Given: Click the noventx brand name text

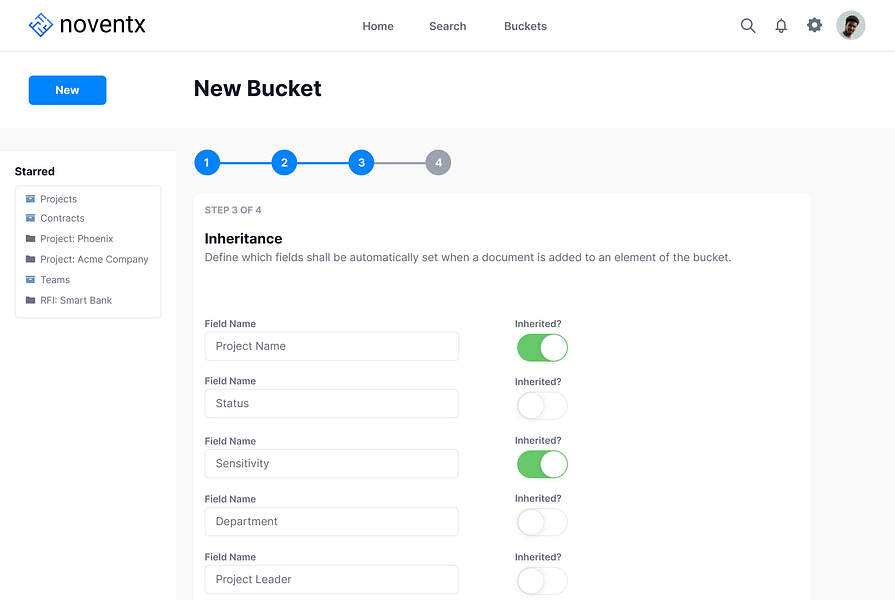Looking at the screenshot, I should point(103,25).
